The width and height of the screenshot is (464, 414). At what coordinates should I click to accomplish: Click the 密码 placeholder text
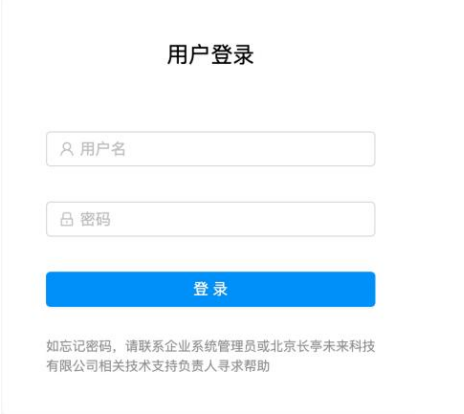point(95,219)
